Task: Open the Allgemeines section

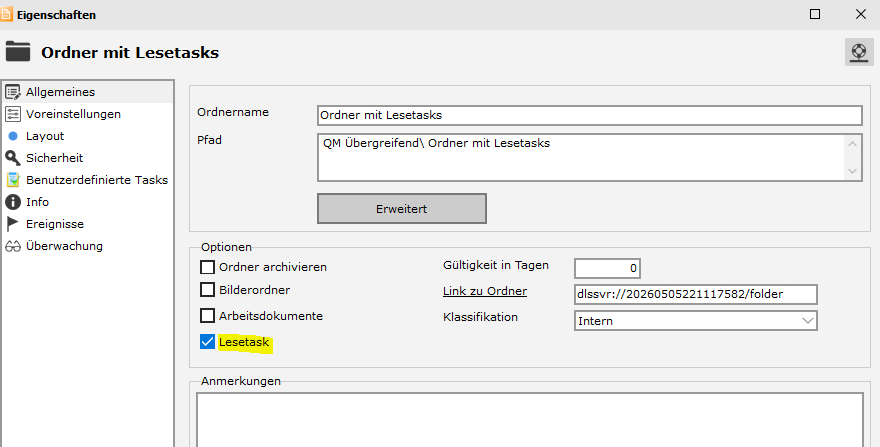Action: point(88,92)
